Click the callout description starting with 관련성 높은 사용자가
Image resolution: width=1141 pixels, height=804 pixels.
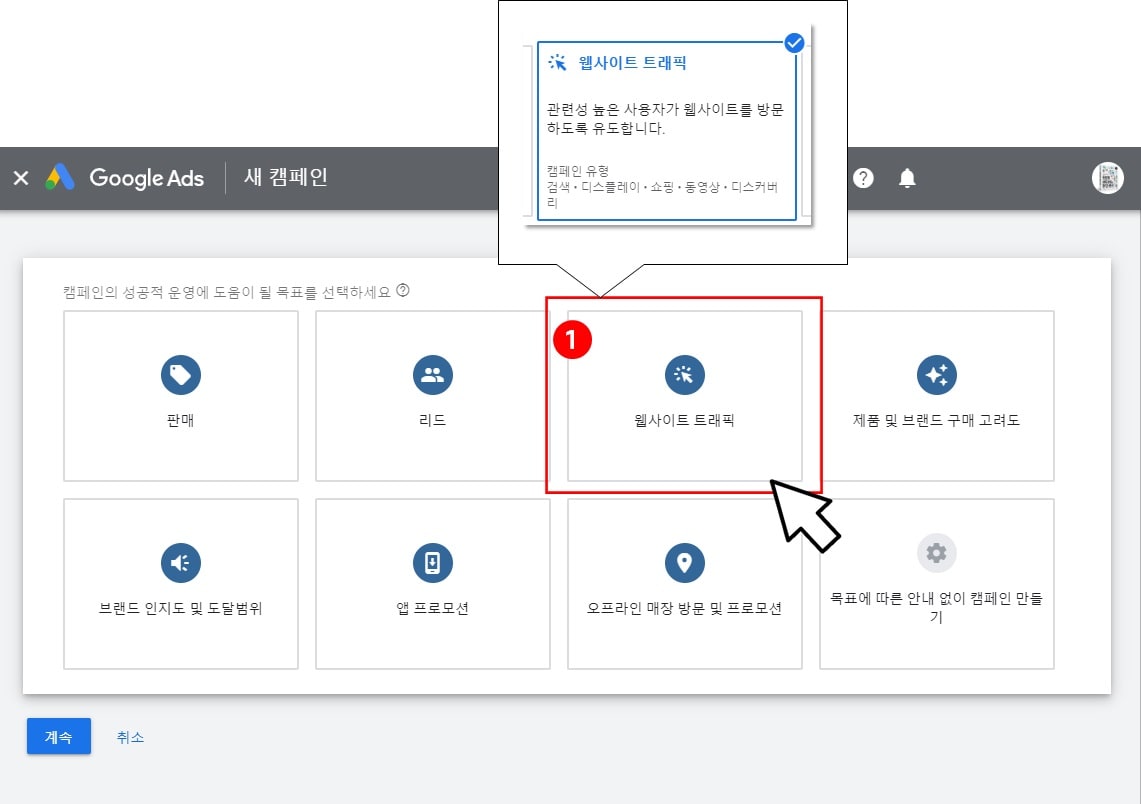(665, 119)
